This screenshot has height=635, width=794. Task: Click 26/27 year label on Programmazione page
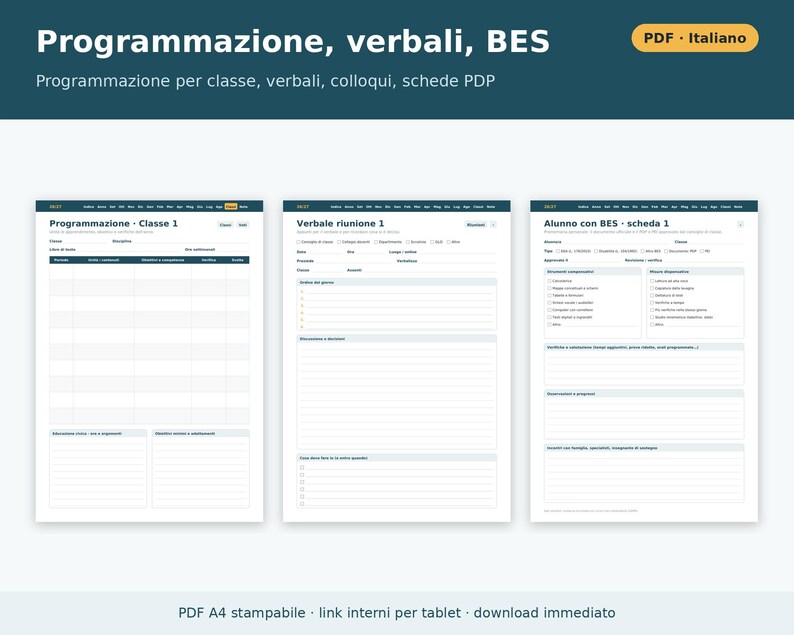click(55, 207)
